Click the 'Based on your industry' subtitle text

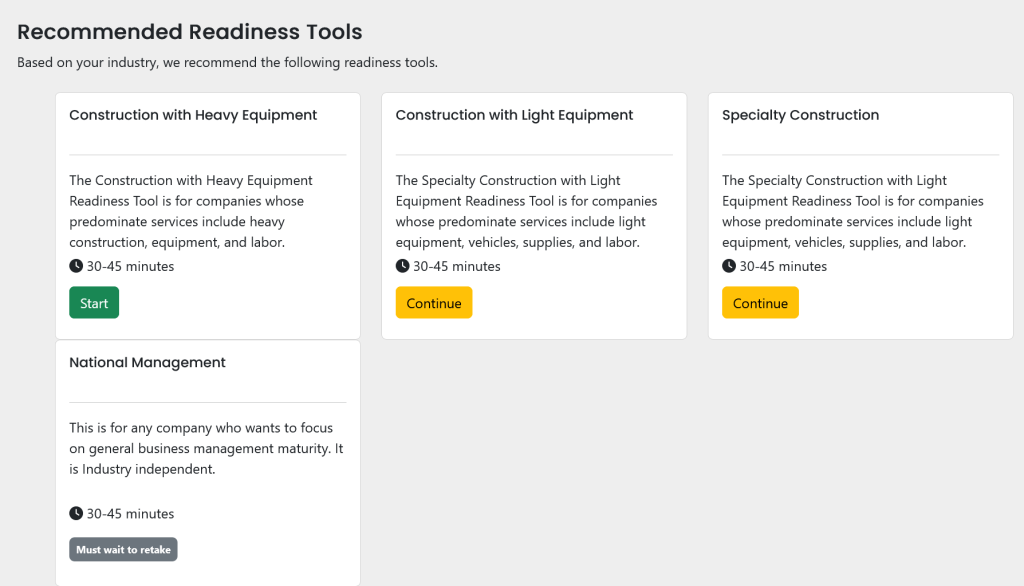click(x=227, y=62)
